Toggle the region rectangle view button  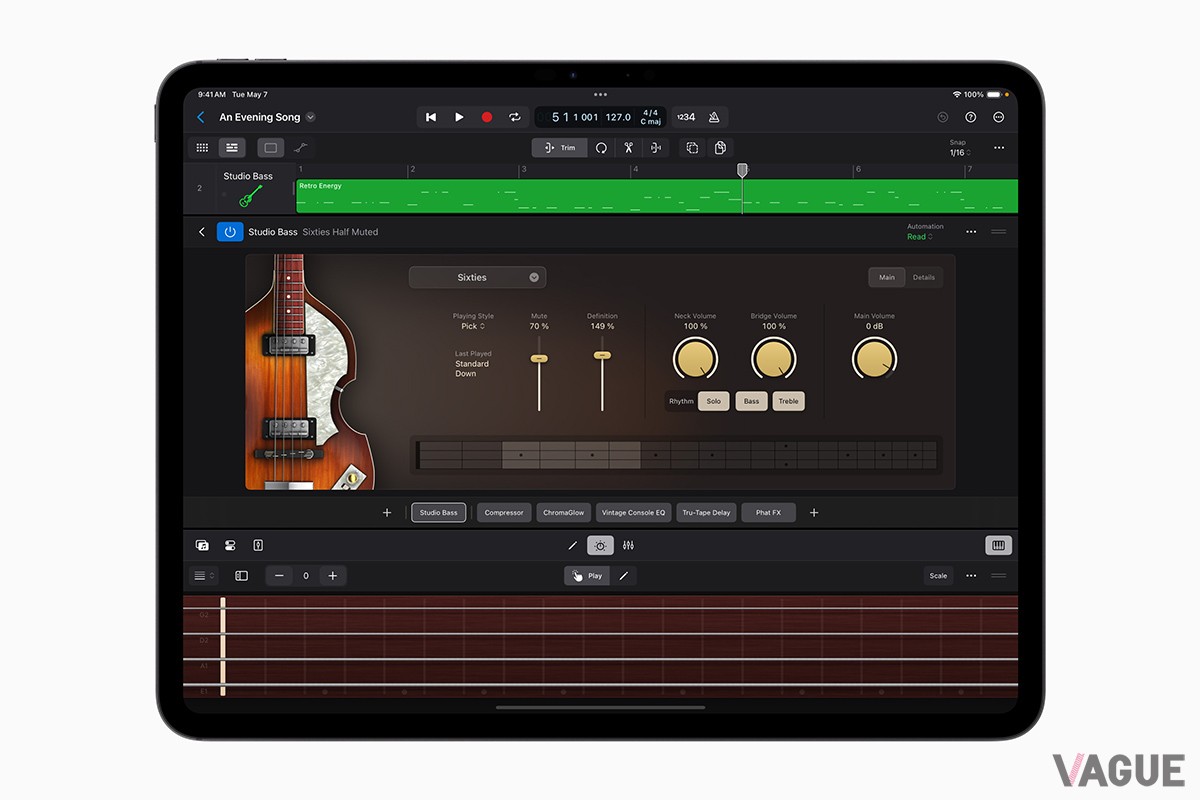pyautogui.click(x=270, y=147)
